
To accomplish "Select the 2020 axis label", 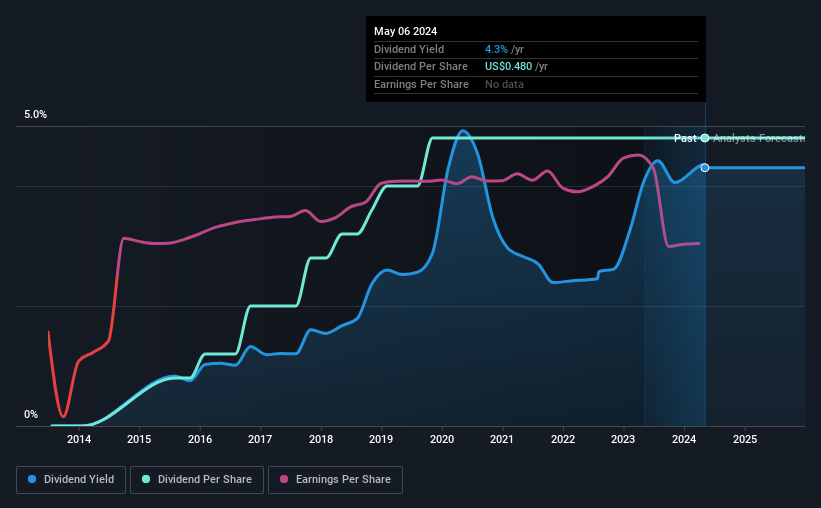I will tap(442, 439).
